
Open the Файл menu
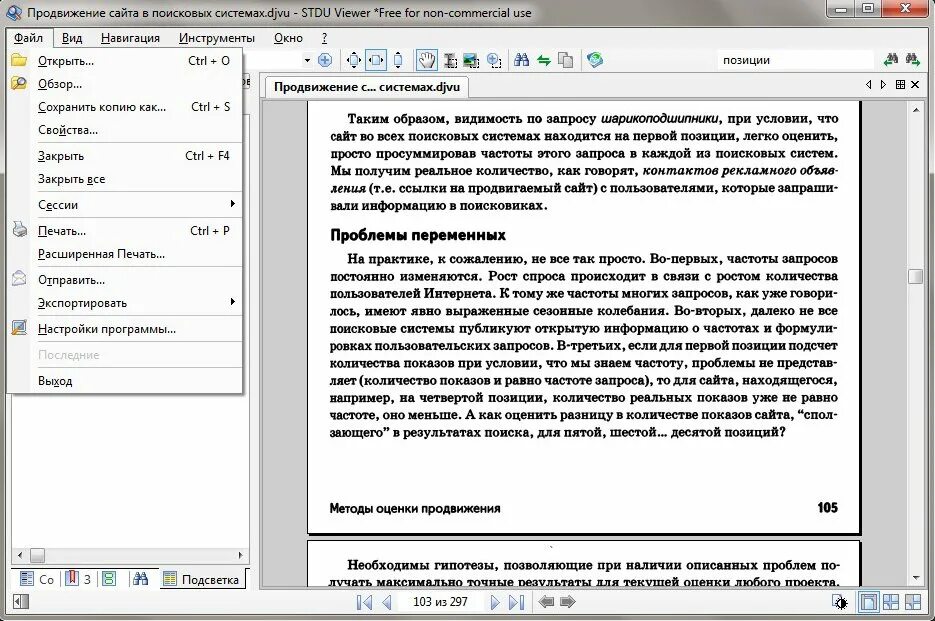[x=28, y=38]
